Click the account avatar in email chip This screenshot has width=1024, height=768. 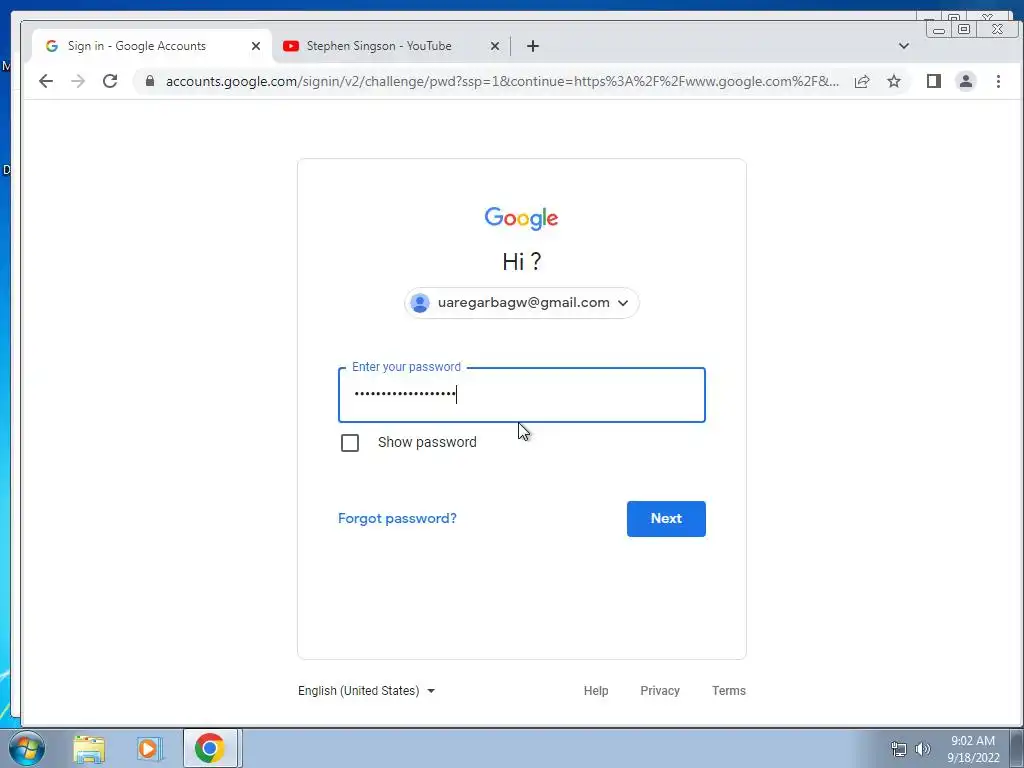click(420, 303)
